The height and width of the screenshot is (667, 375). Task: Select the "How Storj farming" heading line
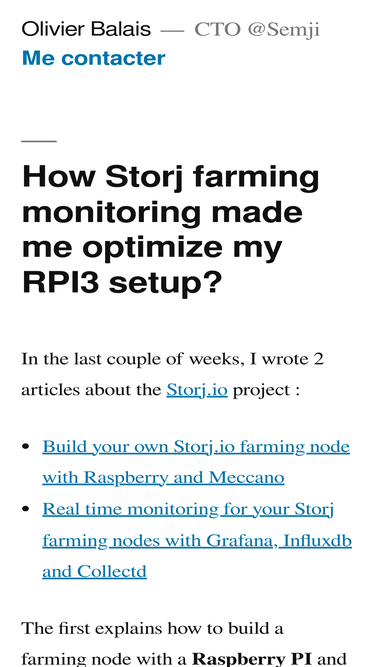pos(170,177)
